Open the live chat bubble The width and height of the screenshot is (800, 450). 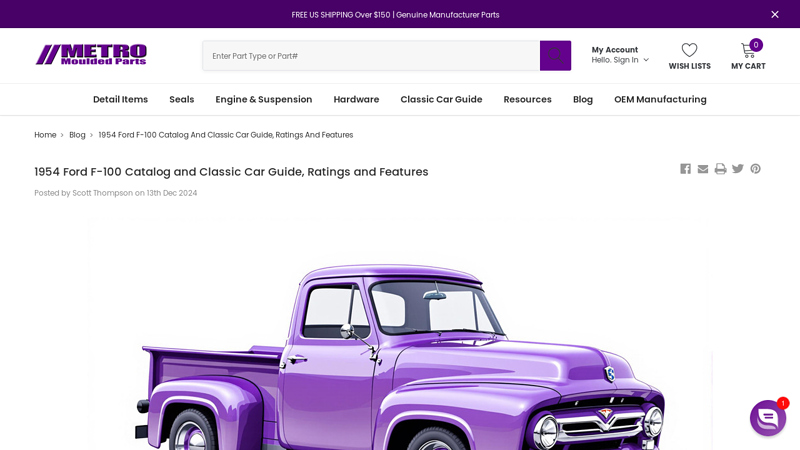[767, 418]
